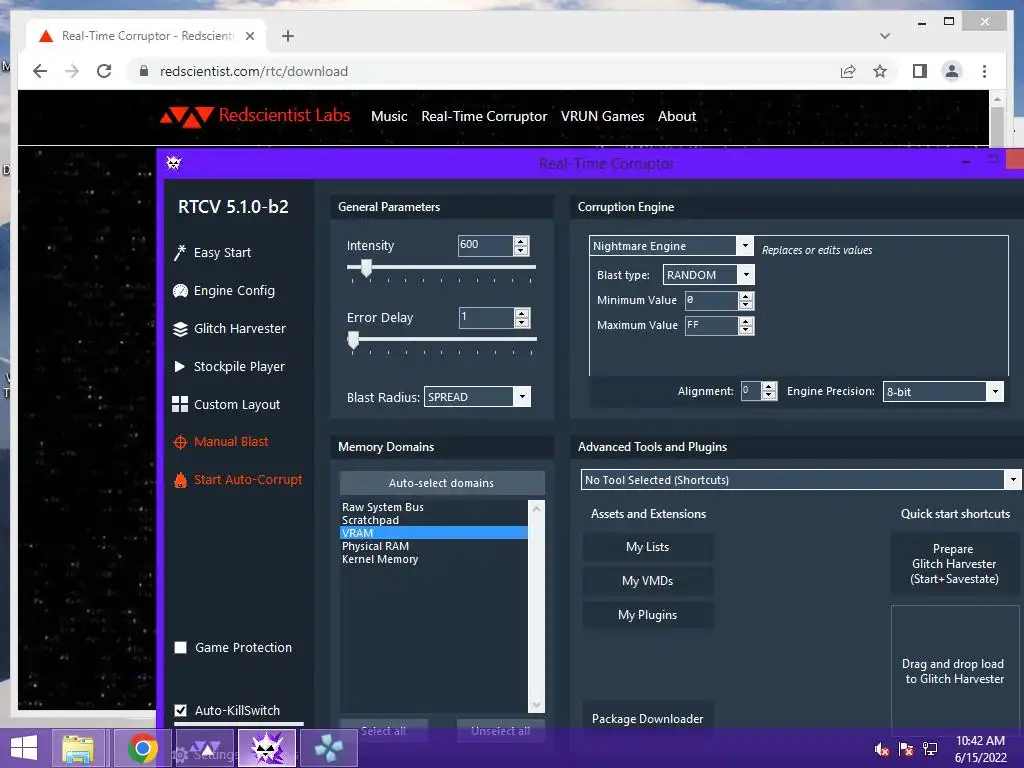The width and height of the screenshot is (1024, 768).
Task: Close the Real-Time Corruptor browser tab
Action: click(x=249, y=36)
